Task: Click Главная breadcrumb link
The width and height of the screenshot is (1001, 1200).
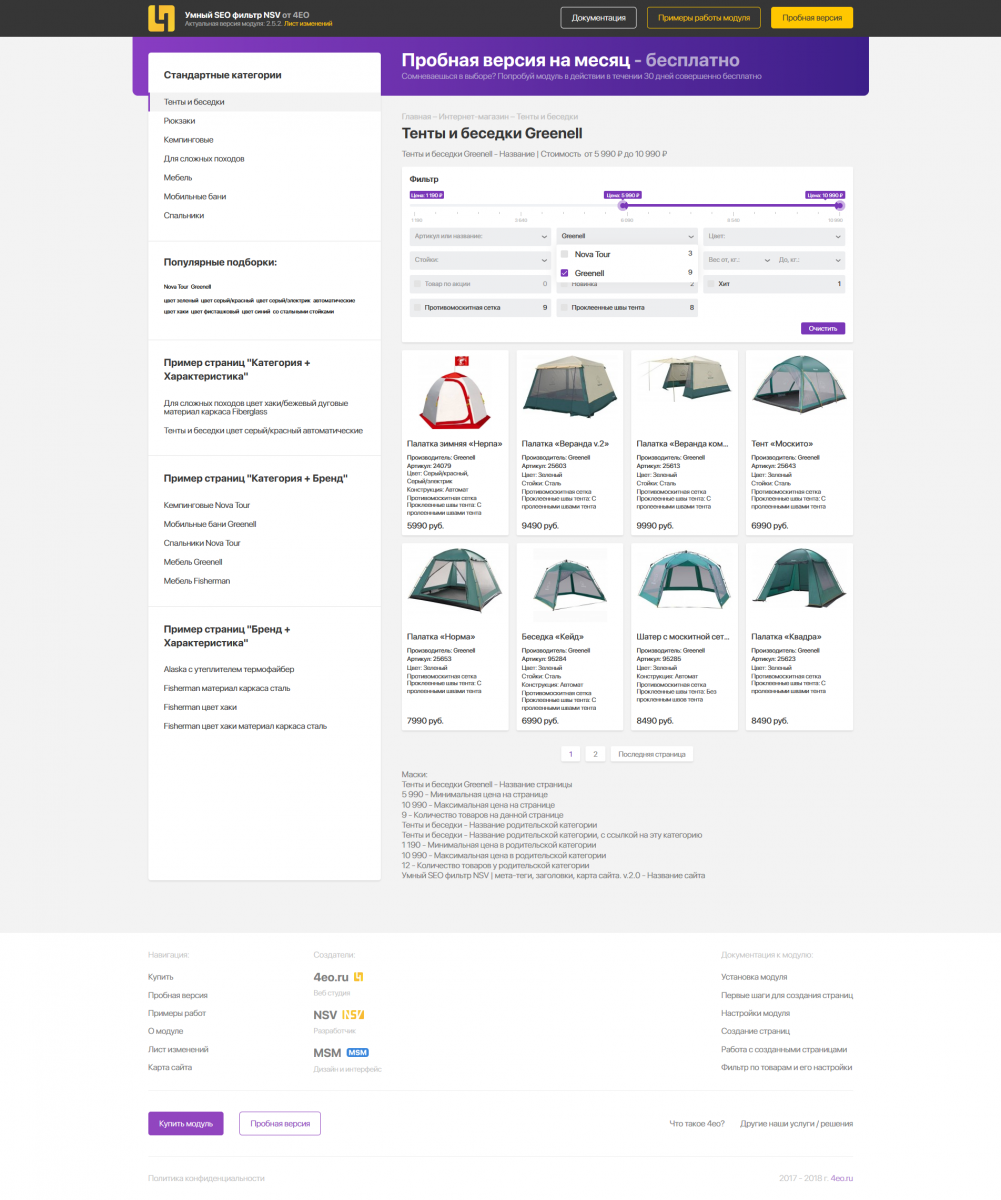Action: click(x=416, y=117)
